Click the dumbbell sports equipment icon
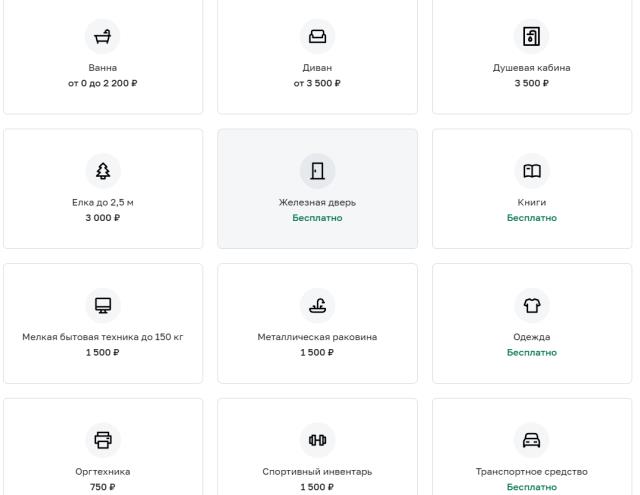The width and height of the screenshot is (640, 495). [x=317, y=439]
